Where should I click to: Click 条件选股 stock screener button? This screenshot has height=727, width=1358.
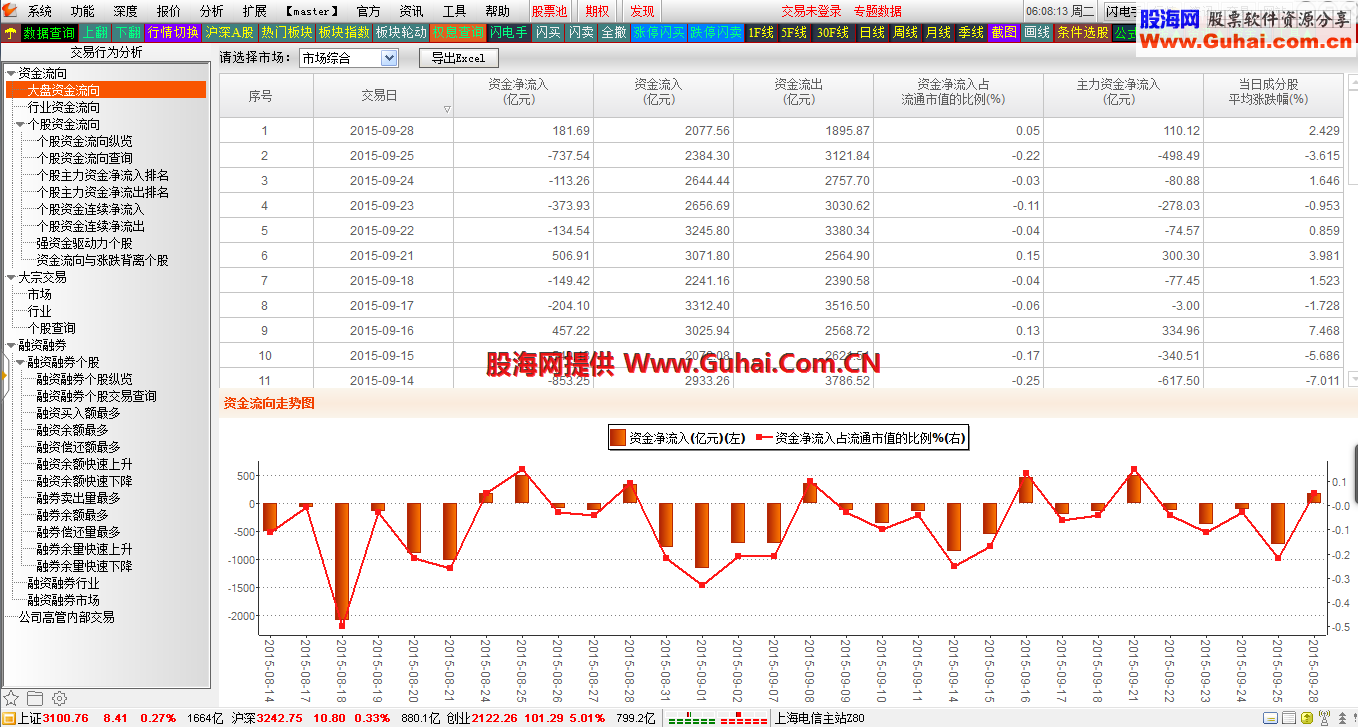tap(1083, 32)
